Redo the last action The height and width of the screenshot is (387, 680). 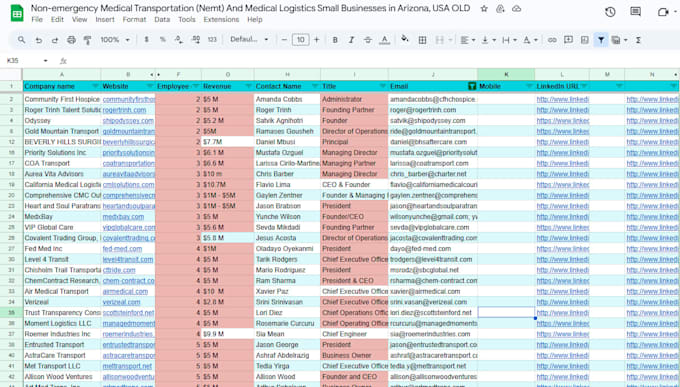(x=55, y=40)
